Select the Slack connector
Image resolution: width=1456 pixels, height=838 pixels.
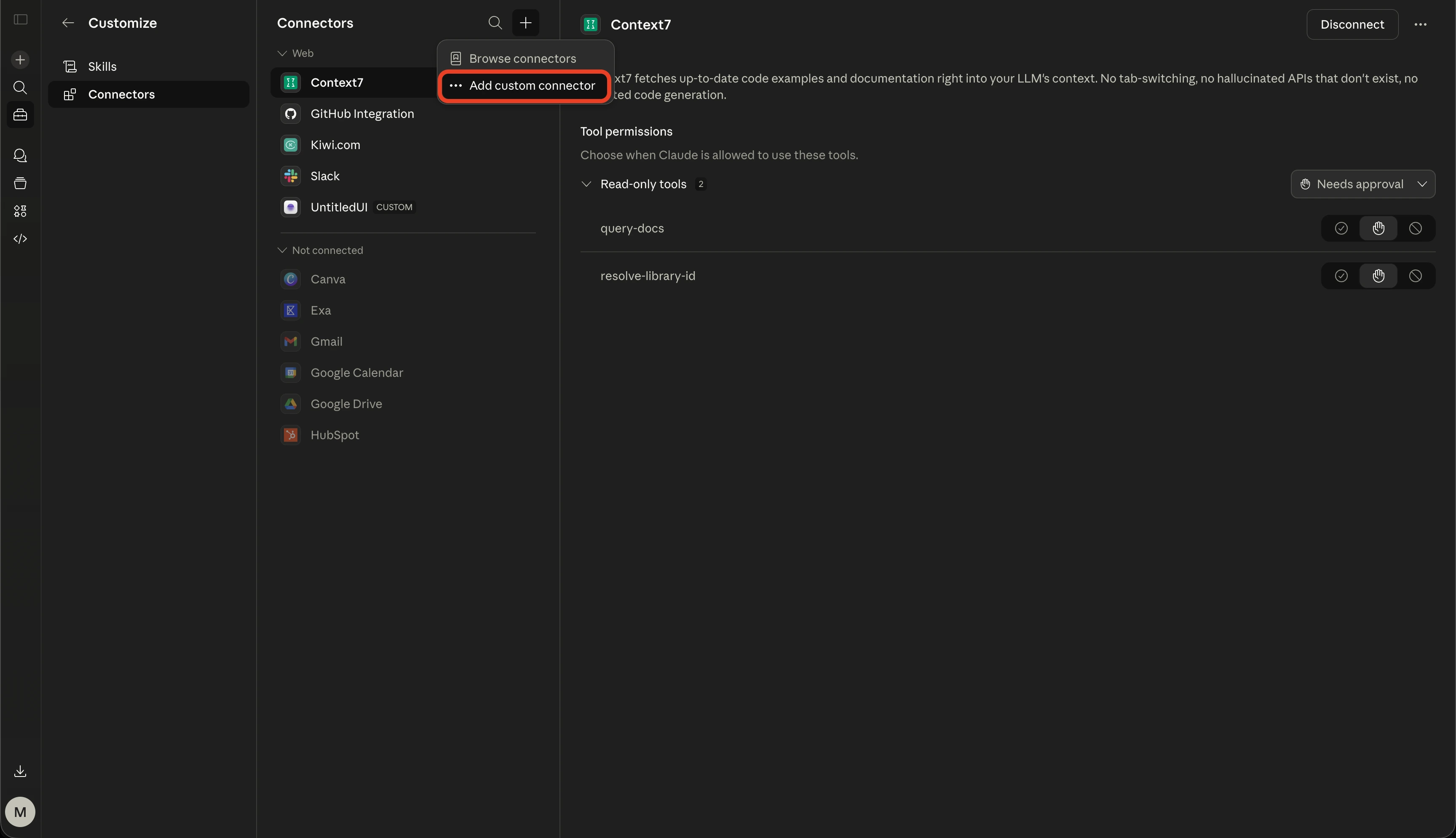tap(324, 176)
